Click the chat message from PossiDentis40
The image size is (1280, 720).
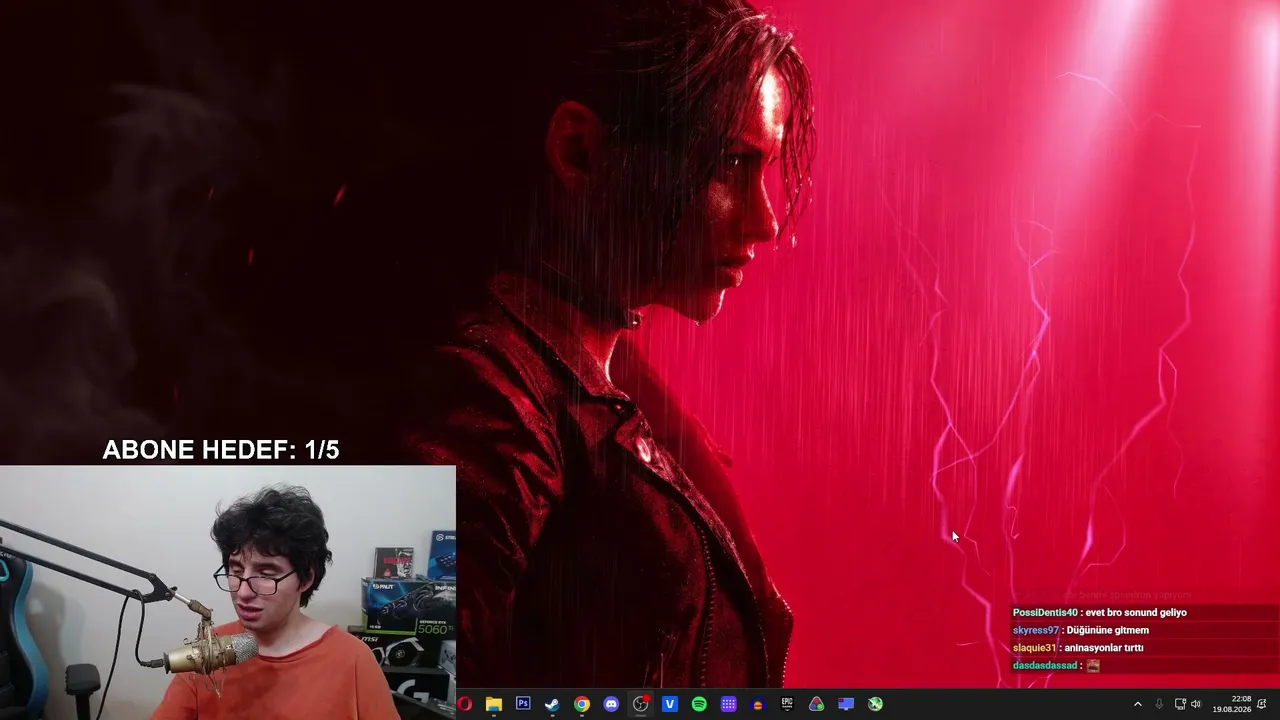[x=1099, y=612]
